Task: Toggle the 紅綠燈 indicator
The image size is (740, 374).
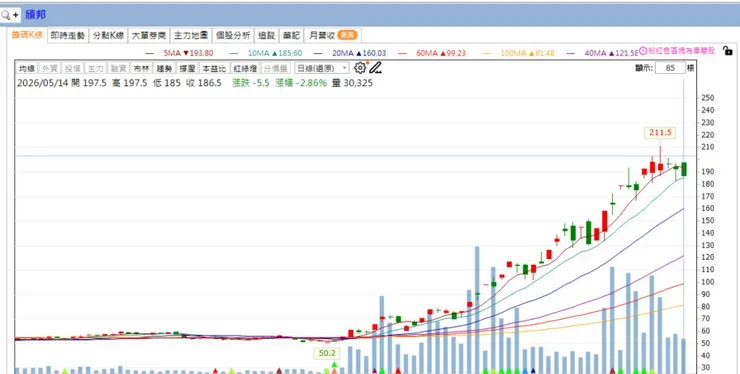Action: [x=244, y=68]
